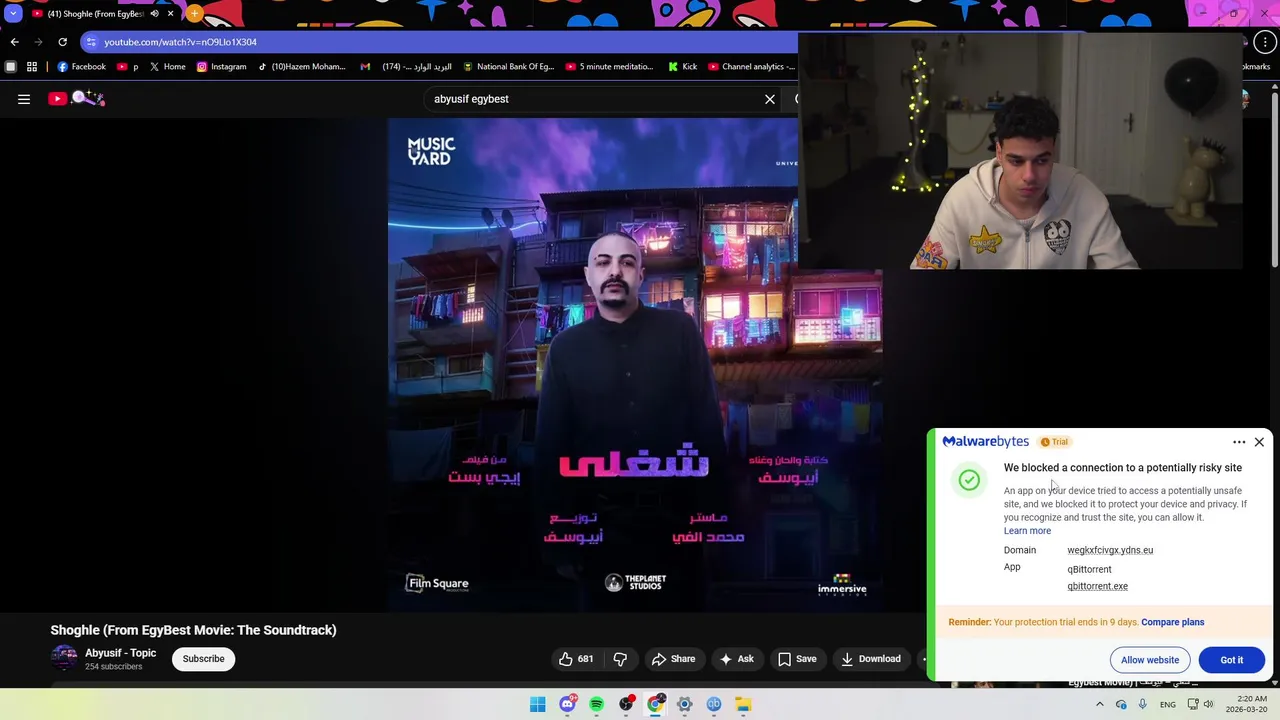1280x720 pixels.
Task: Mute the Shoghle tab audio icon
Action: [x=154, y=14]
